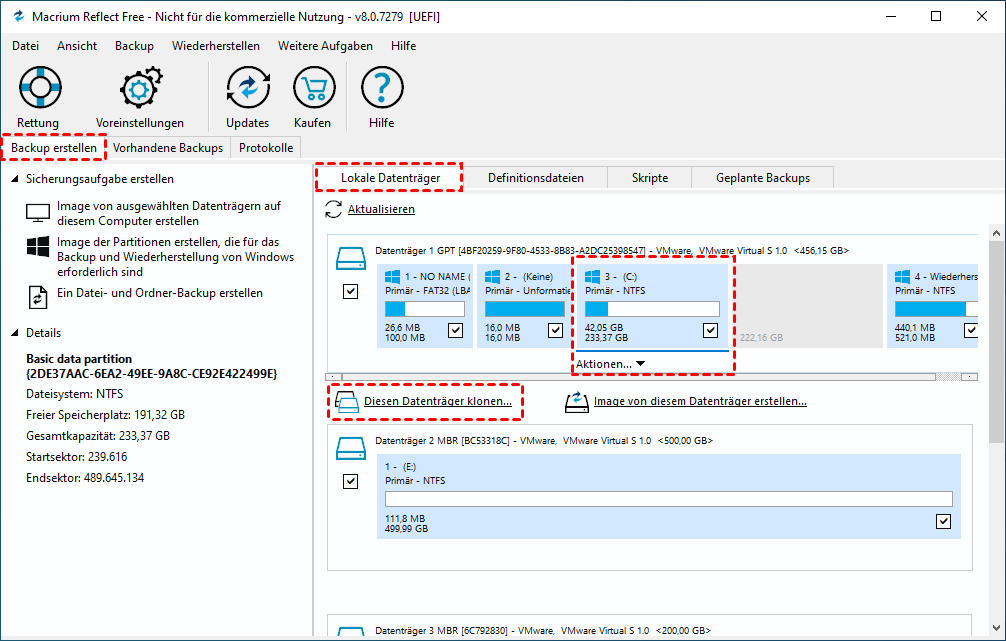Select the Geplante Backups tab

(763, 178)
